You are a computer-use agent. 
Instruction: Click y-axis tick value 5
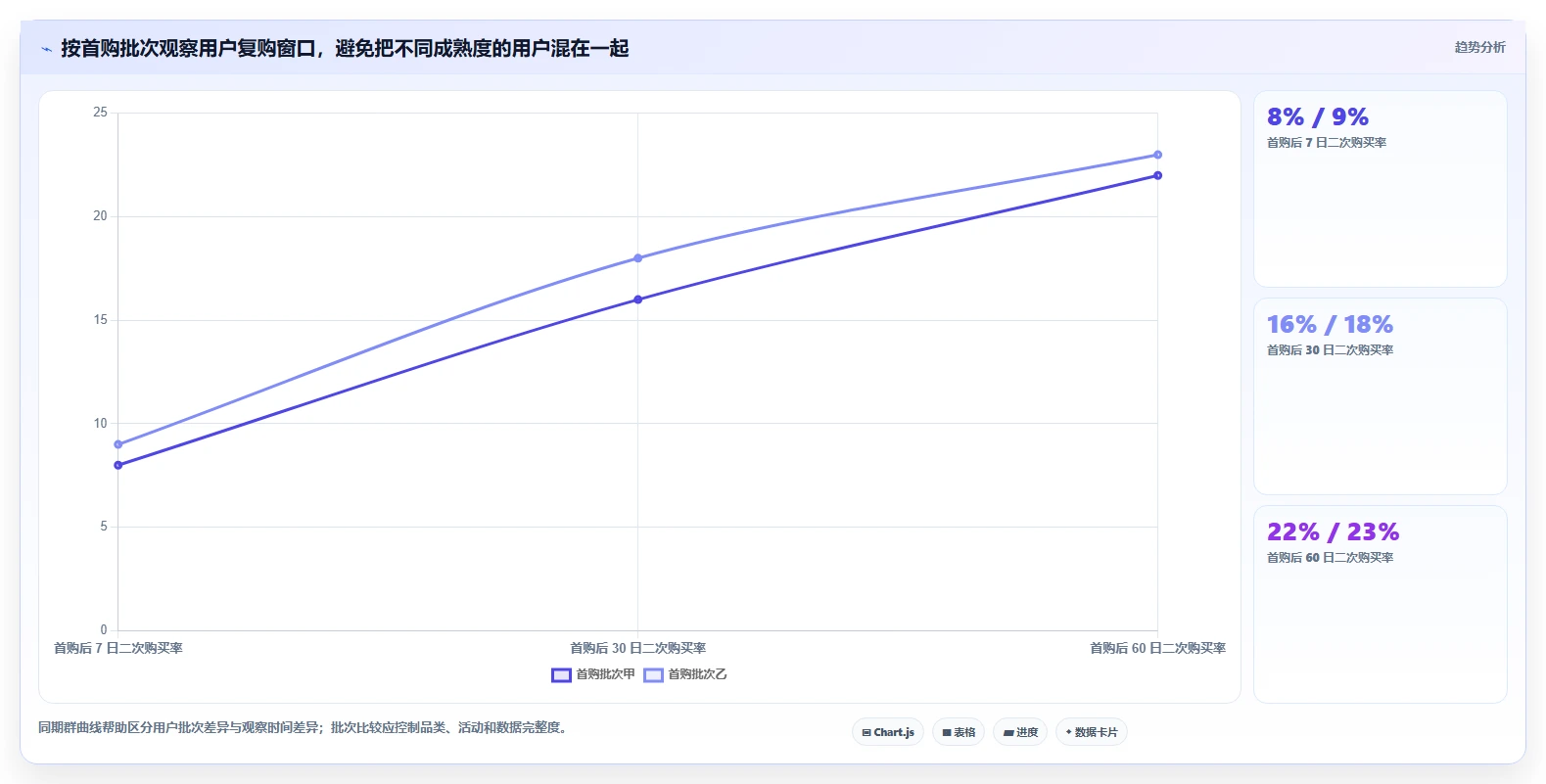104,527
